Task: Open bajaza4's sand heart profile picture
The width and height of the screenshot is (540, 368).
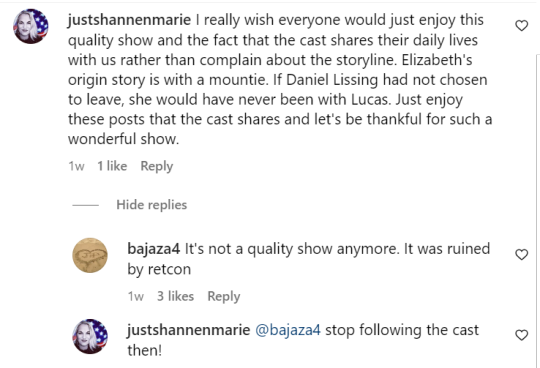Action: point(90,255)
